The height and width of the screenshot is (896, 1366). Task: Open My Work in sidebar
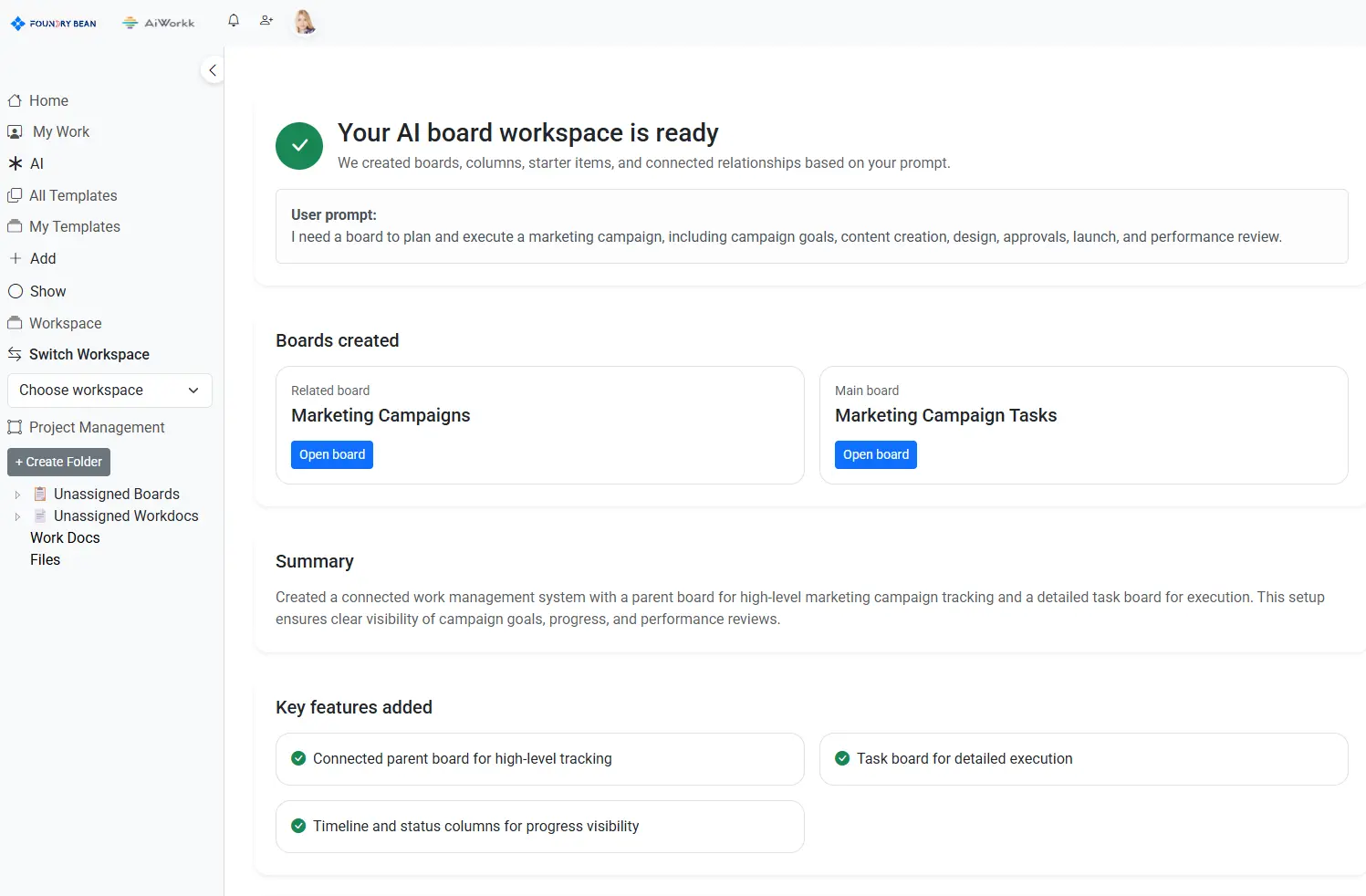[48, 131]
